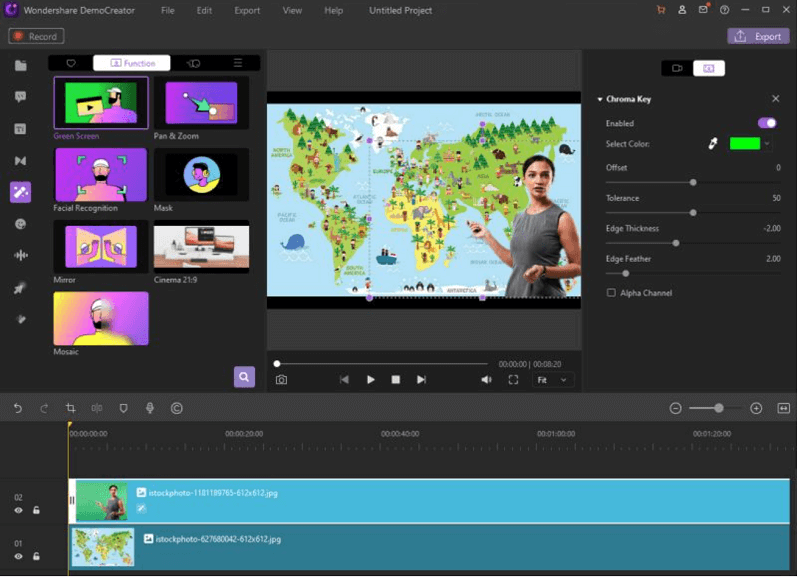This screenshot has width=798, height=578.
Task: Adjust the Tolerance slider
Action: (x=693, y=213)
